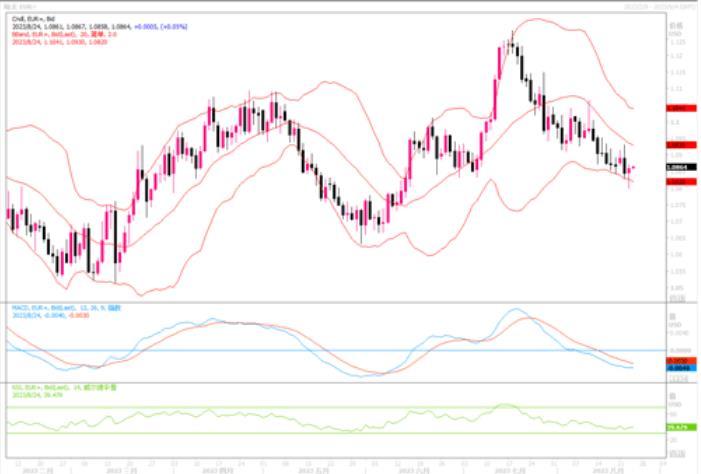The image size is (701, 474).
Task: Click the upper green RSI threshold line
Action: tap(300, 408)
